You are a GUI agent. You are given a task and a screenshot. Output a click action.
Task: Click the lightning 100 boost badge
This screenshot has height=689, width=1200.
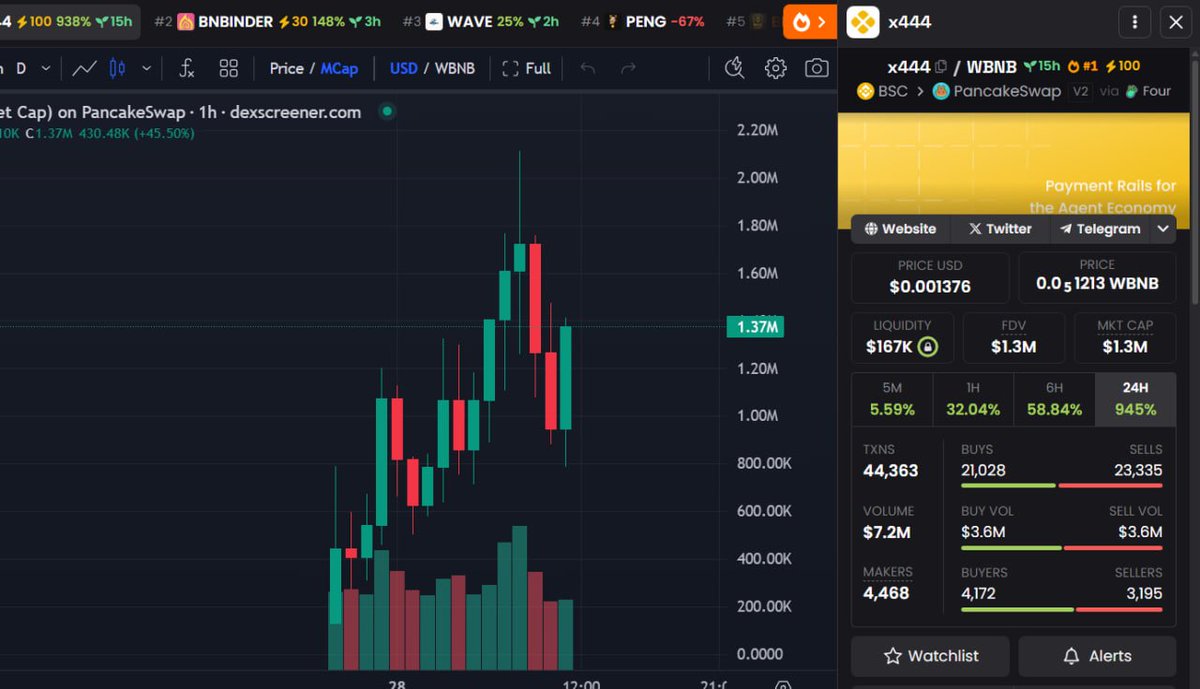1122,66
